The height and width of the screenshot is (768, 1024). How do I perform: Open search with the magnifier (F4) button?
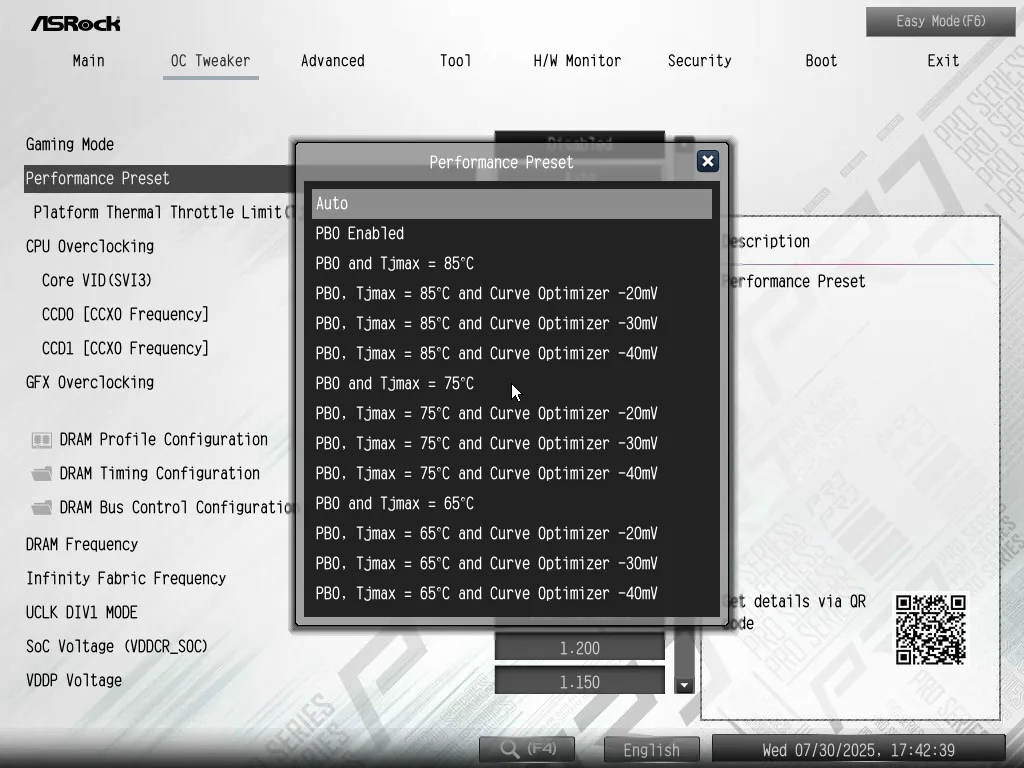pyautogui.click(x=527, y=749)
